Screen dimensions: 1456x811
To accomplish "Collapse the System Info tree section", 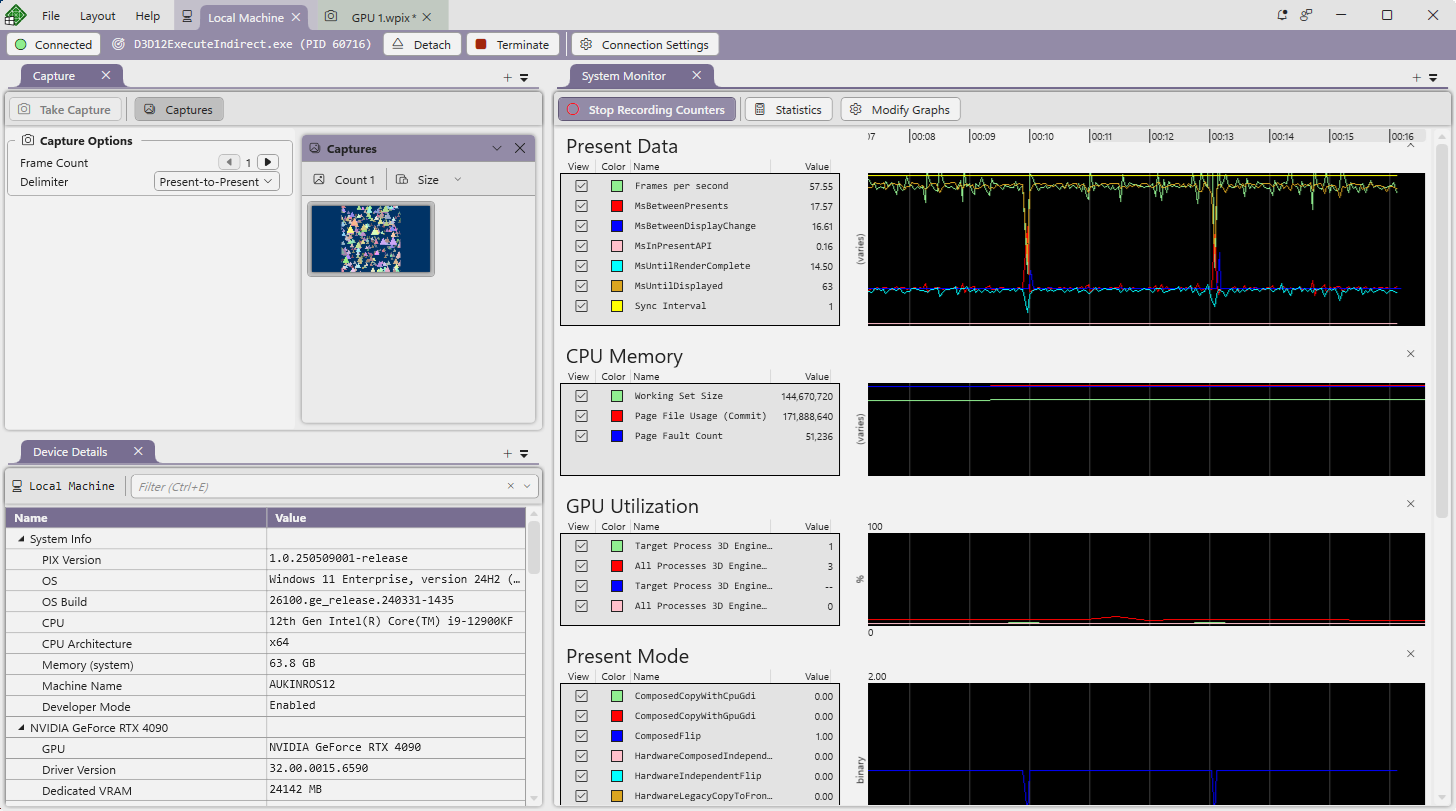I will [21, 539].
